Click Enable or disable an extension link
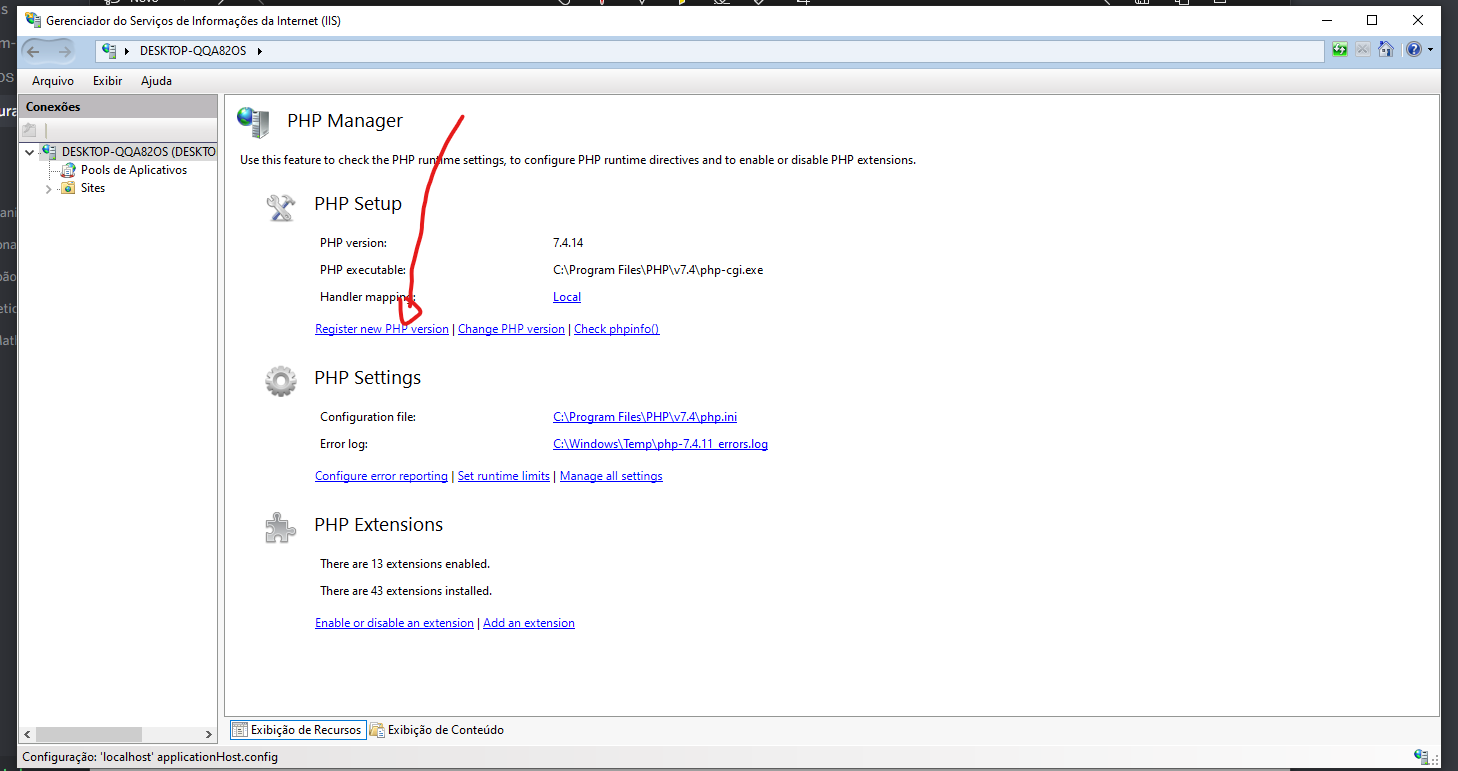Screen dimensions: 1458x771 [x=394, y=623]
